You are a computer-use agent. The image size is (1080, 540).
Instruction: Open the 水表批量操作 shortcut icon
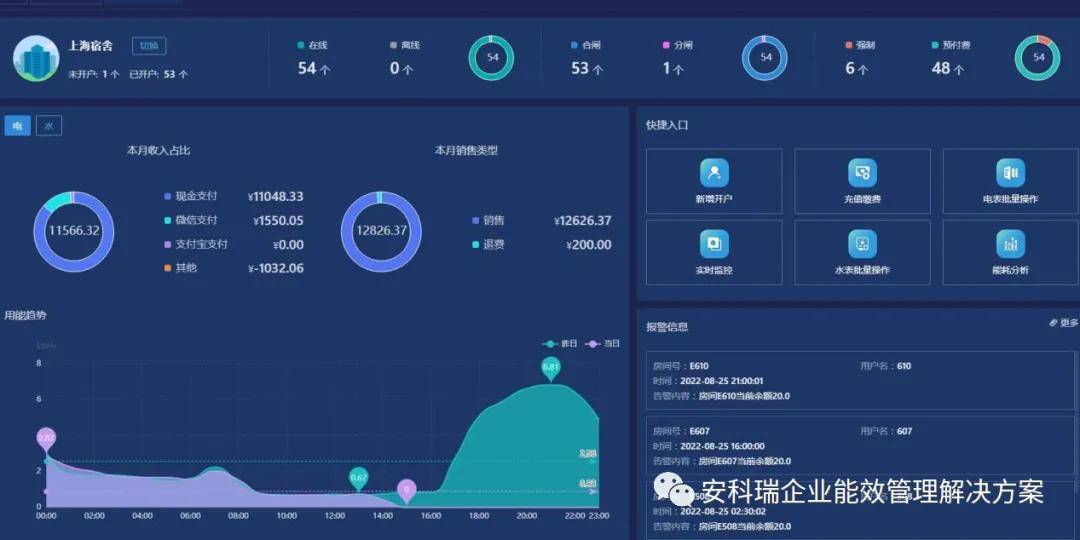point(862,244)
